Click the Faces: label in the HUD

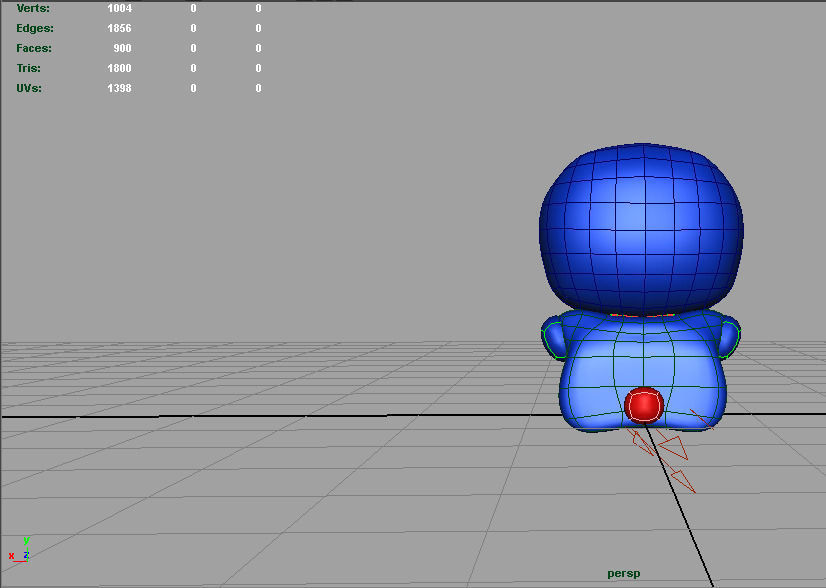tap(34, 48)
